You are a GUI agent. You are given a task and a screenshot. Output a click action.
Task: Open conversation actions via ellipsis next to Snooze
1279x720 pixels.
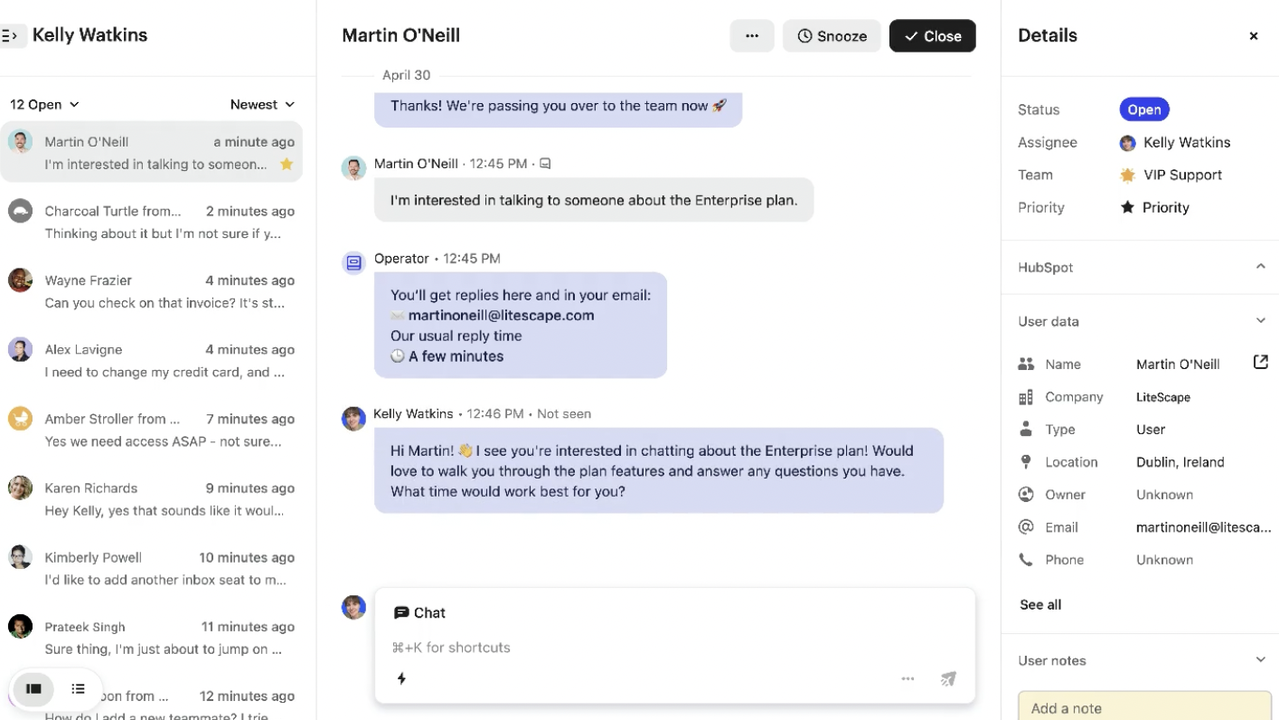[x=751, y=35]
